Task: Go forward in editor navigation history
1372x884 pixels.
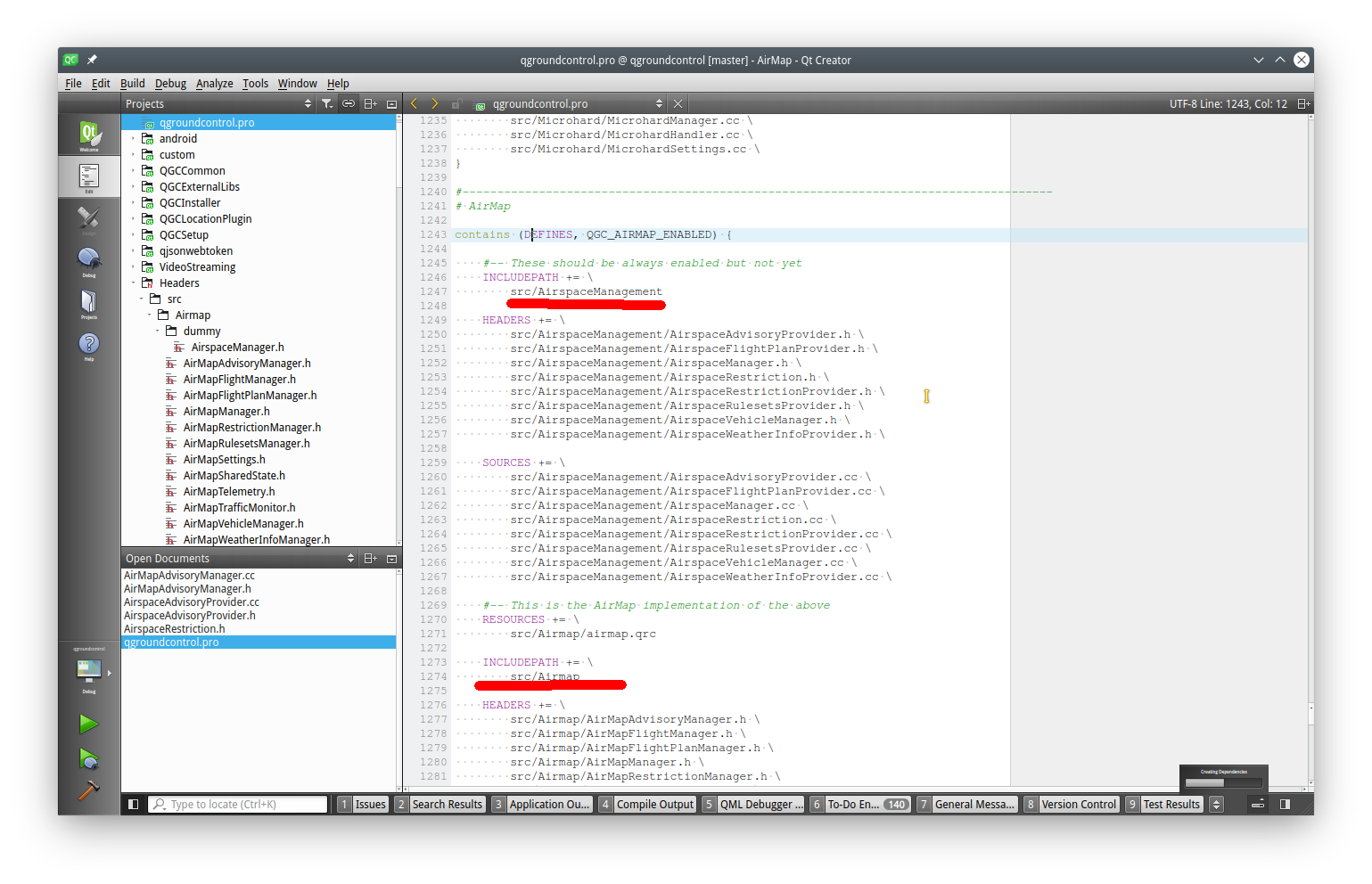Action: (x=434, y=104)
